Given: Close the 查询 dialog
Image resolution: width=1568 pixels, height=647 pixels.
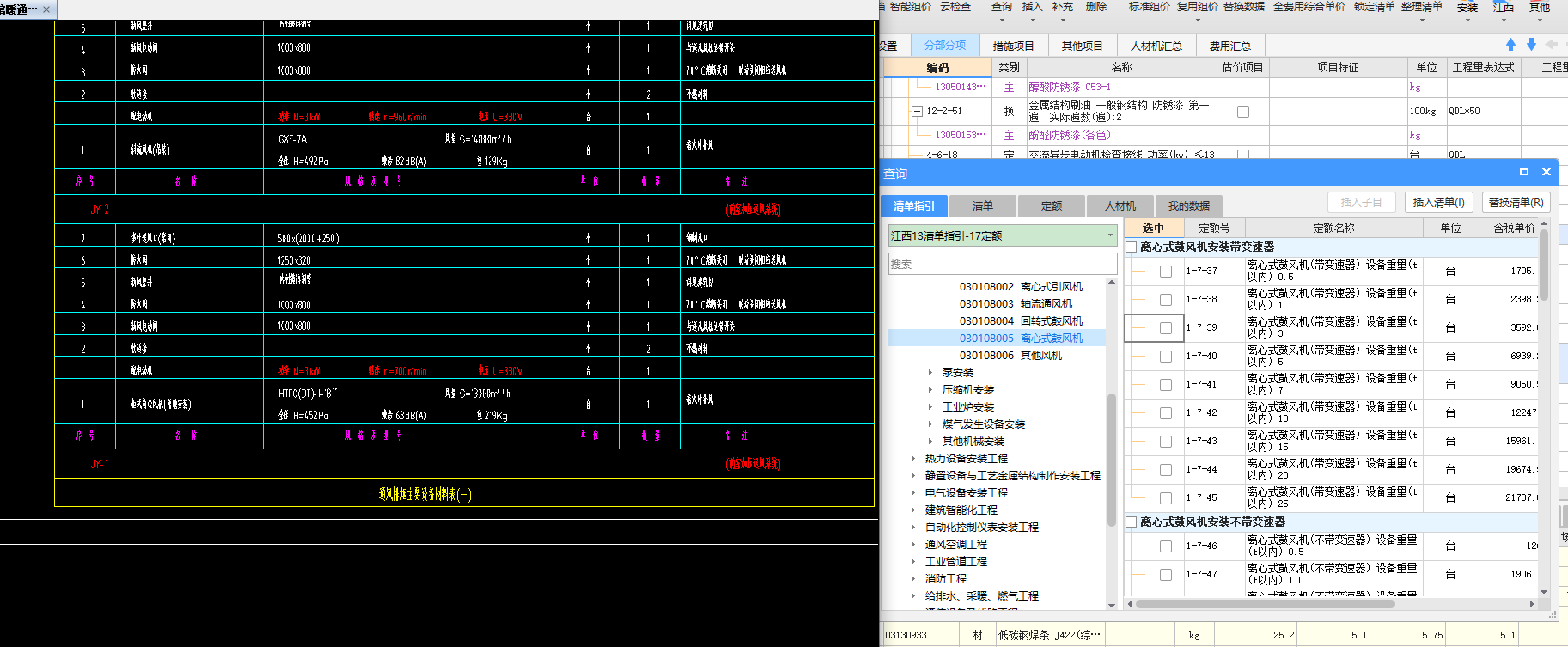Looking at the screenshot, I should click(1547, 172).
